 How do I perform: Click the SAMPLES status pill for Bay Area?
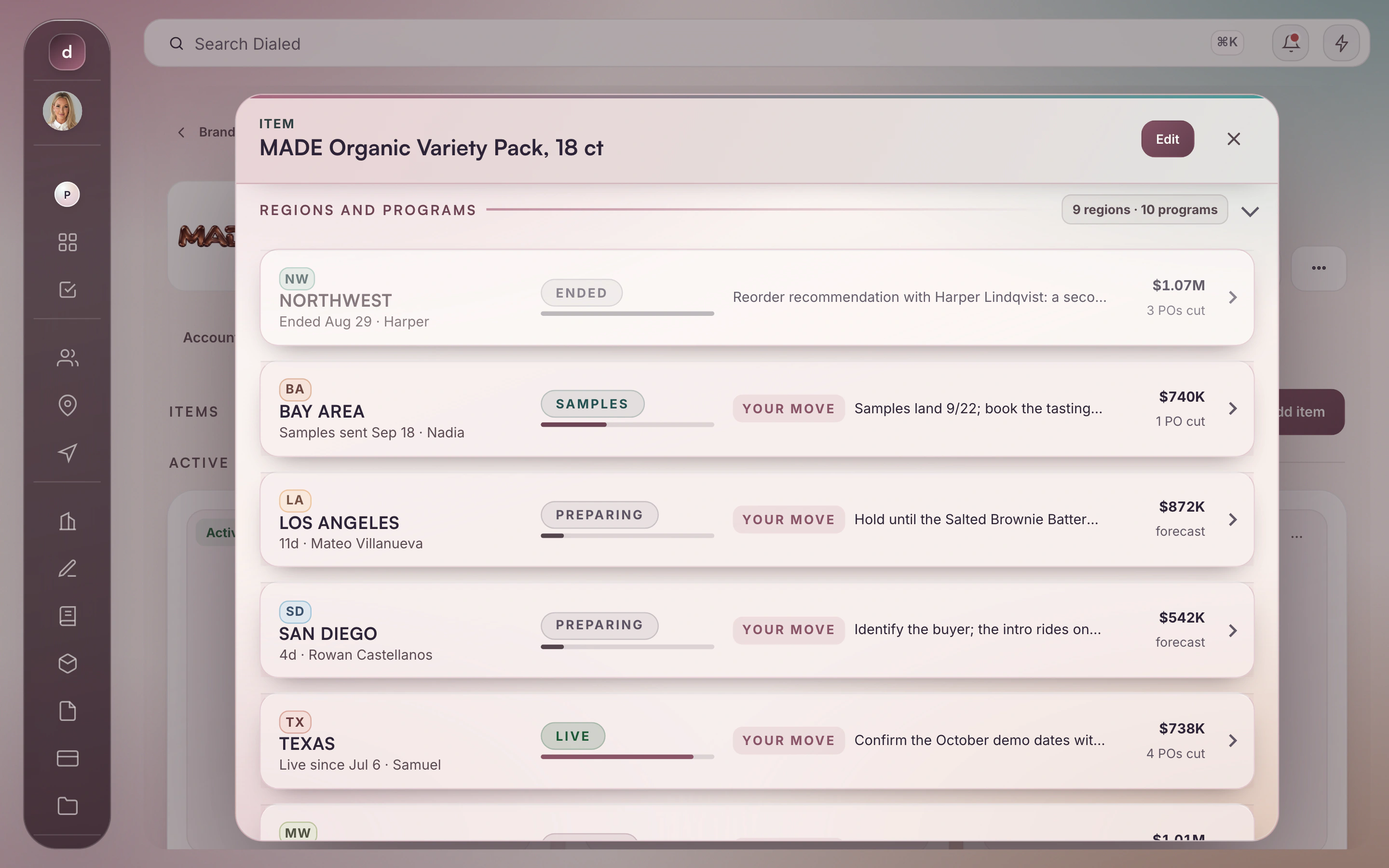pos(592,404)
